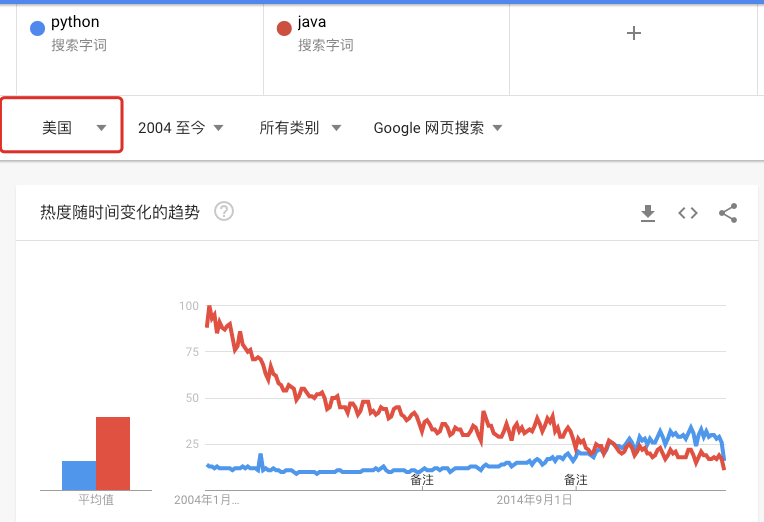Select the java search term
The width and height of the screenshot is (764, 522).
[312, 22]
